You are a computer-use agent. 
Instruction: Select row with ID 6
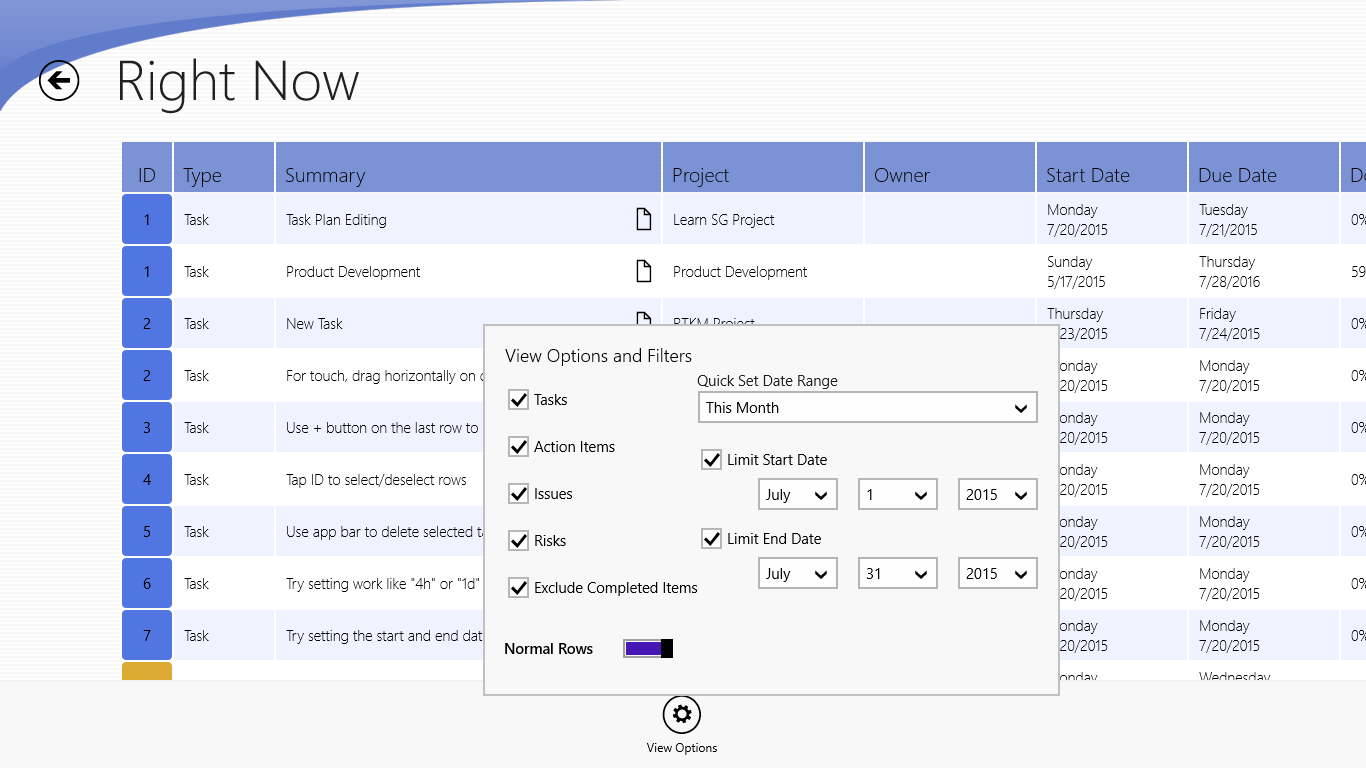147,583
